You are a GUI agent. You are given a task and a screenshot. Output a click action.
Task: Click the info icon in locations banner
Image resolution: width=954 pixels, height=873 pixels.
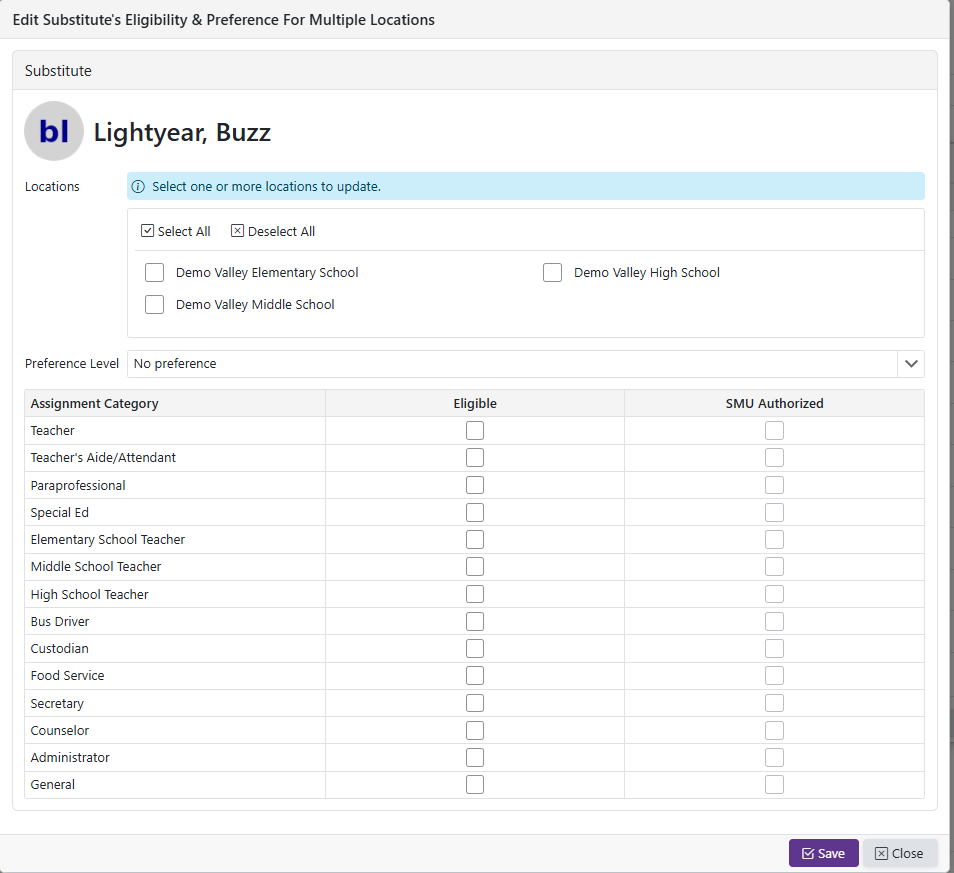click(x=139, y=187)
